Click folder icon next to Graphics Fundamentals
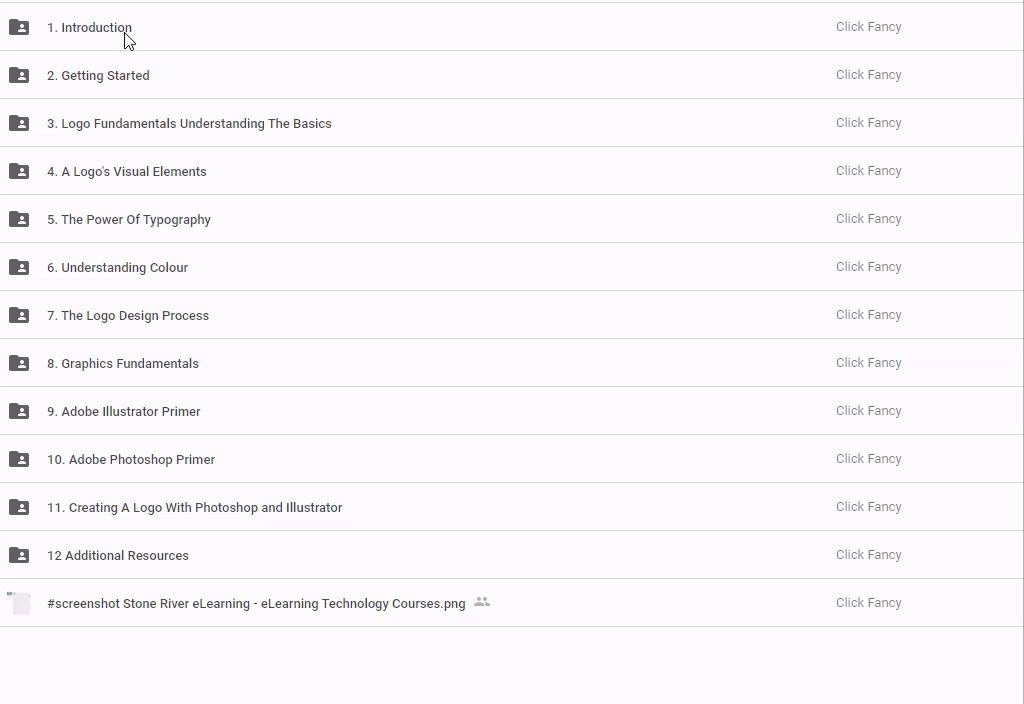The height and width of the screenshot is (704, 1024). 19,363
